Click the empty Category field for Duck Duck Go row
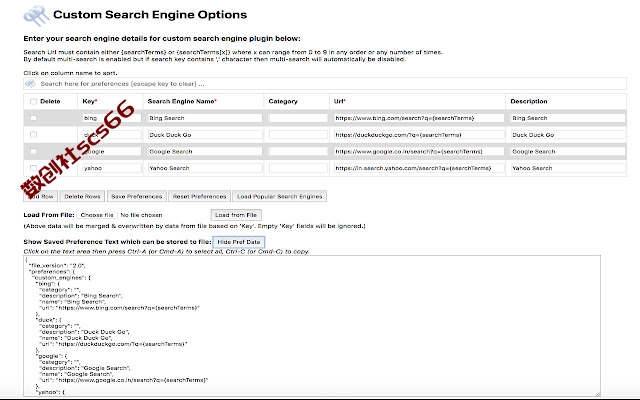 point(298,135)
